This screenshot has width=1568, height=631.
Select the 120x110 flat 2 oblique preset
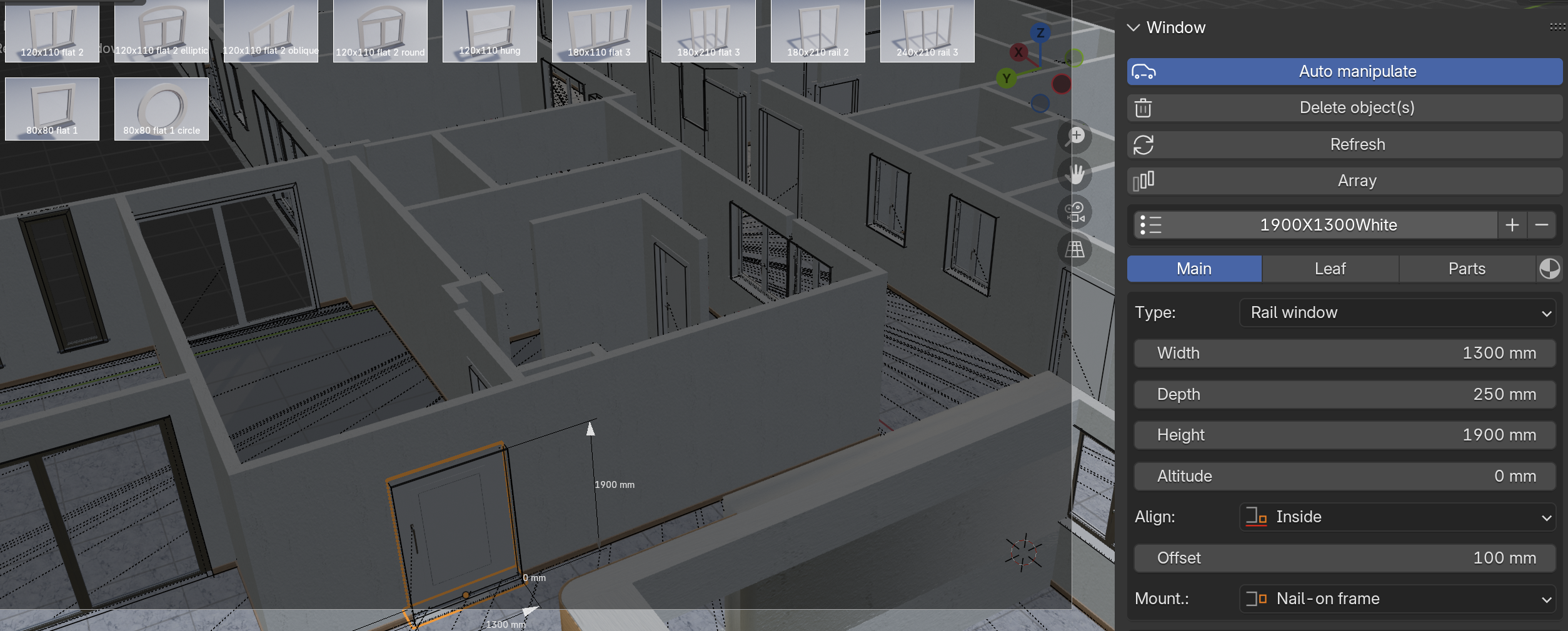tap(271, 31)
